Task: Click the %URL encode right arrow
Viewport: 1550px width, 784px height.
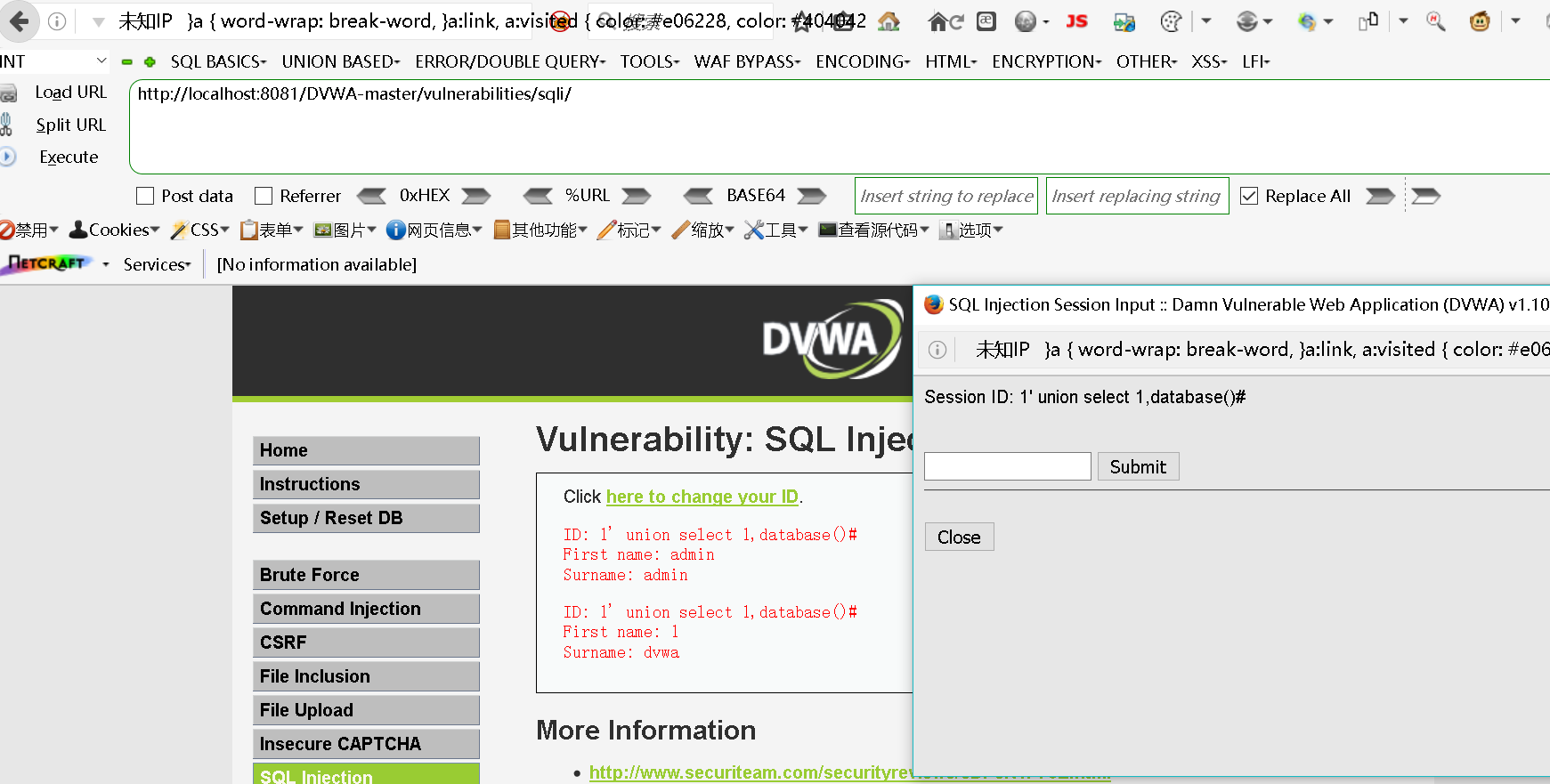Action: point(637,196)
